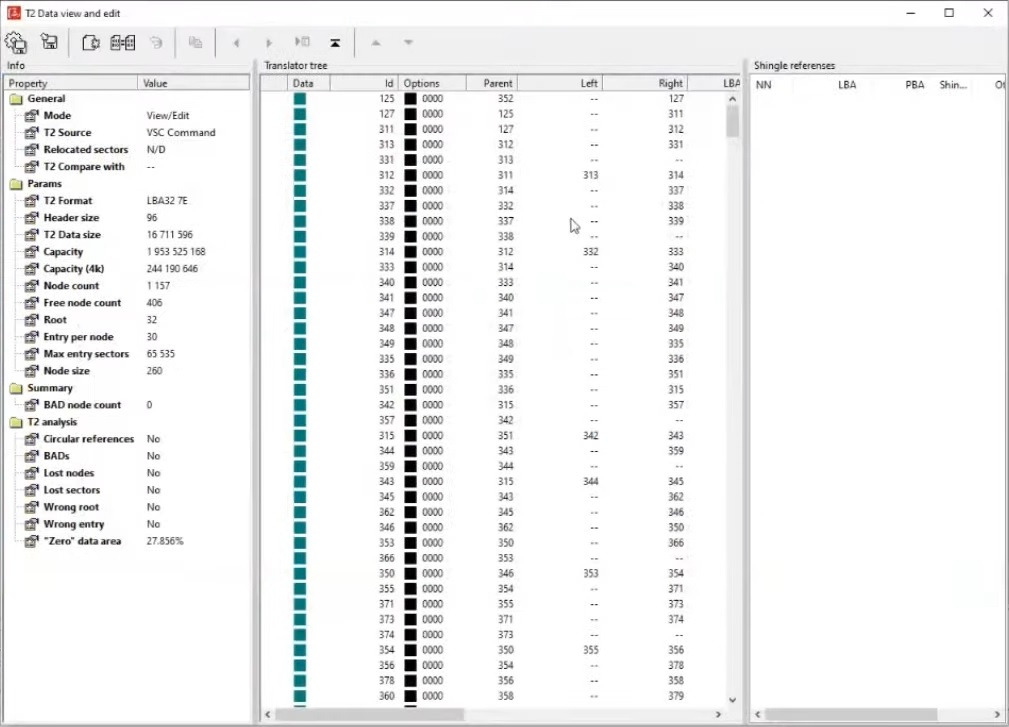This screenshot has height=727, width=1009.
Task: Click the left arrow navigation toolbar icon
Action: point(236,43)
